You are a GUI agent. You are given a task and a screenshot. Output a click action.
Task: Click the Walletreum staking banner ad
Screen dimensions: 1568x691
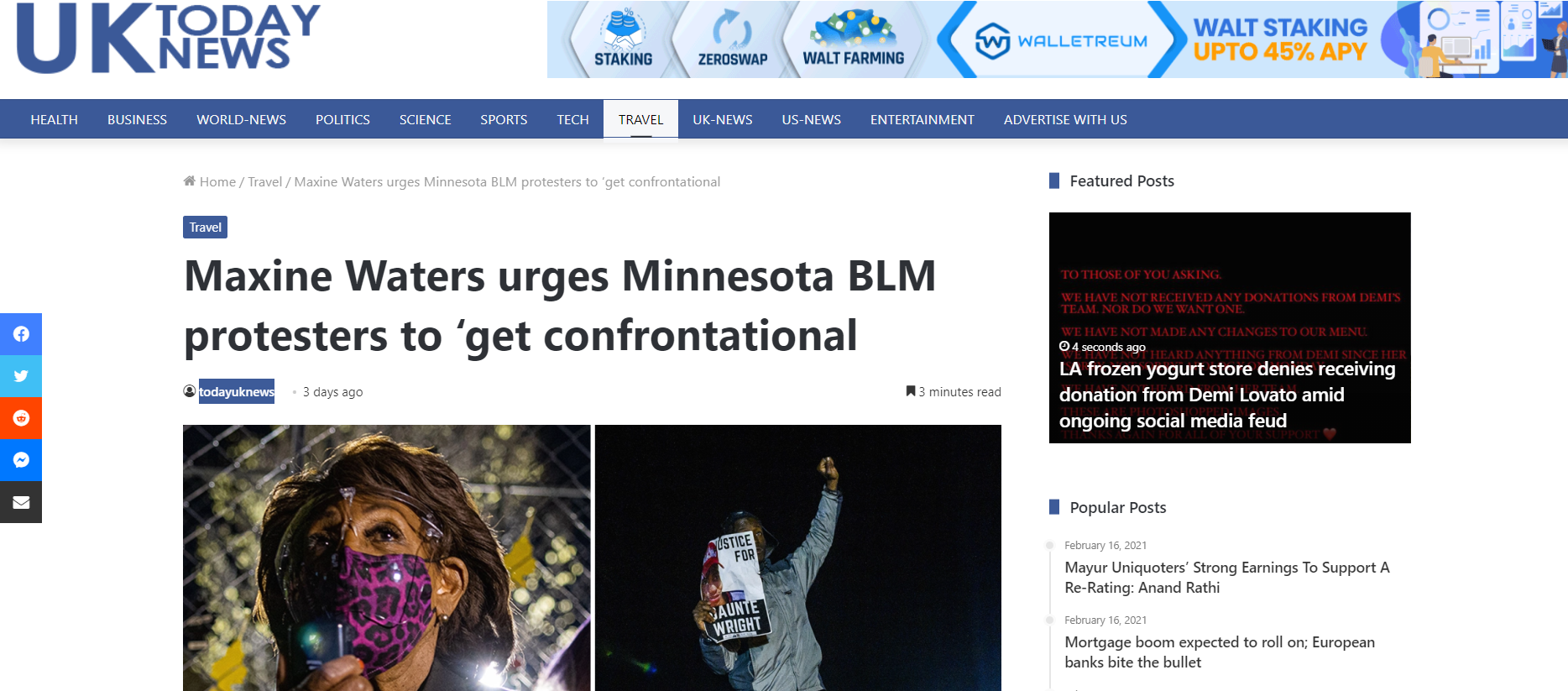[x=1057, y=39]
